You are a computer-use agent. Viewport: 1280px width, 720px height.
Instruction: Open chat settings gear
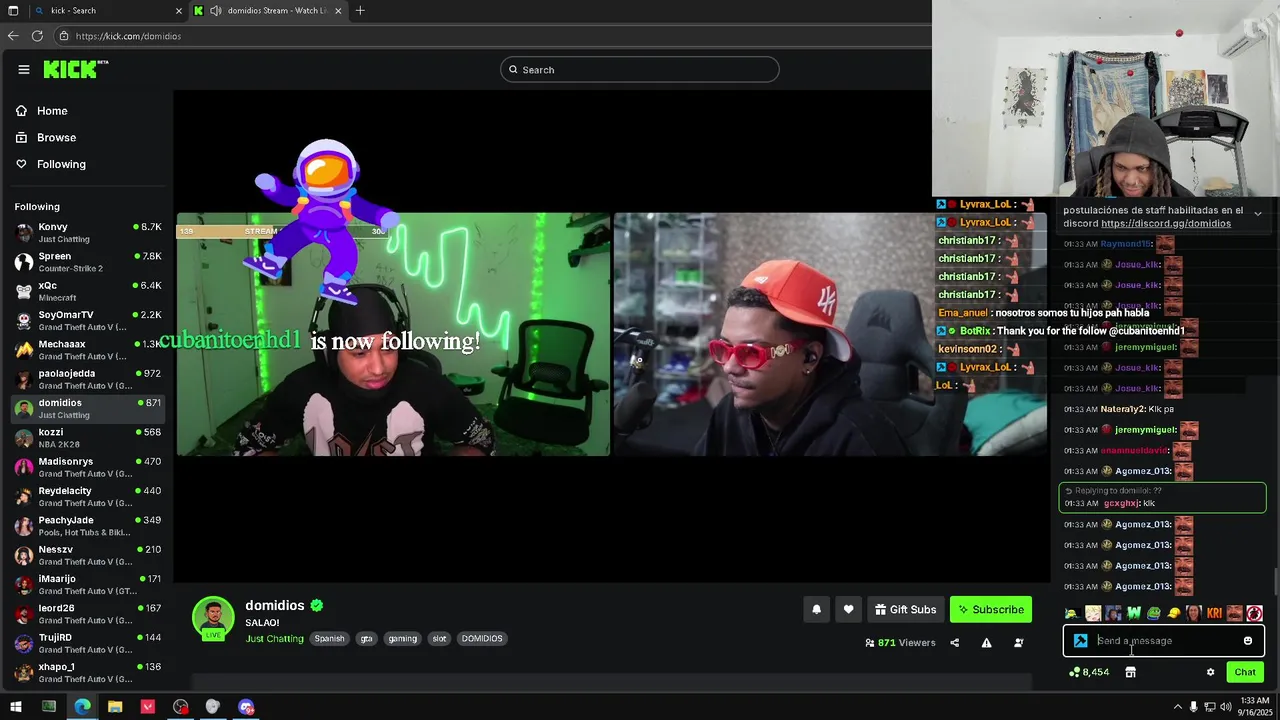point(1210,672)
